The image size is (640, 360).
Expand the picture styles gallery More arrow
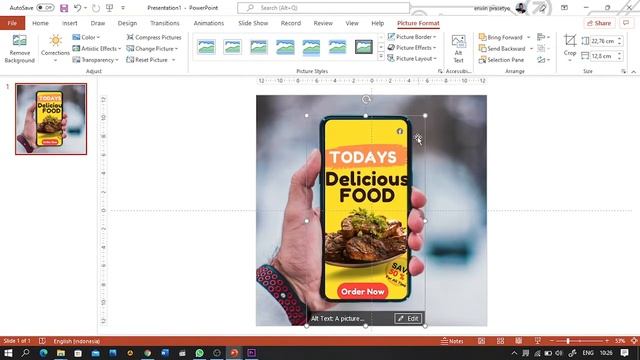point(381,57)
